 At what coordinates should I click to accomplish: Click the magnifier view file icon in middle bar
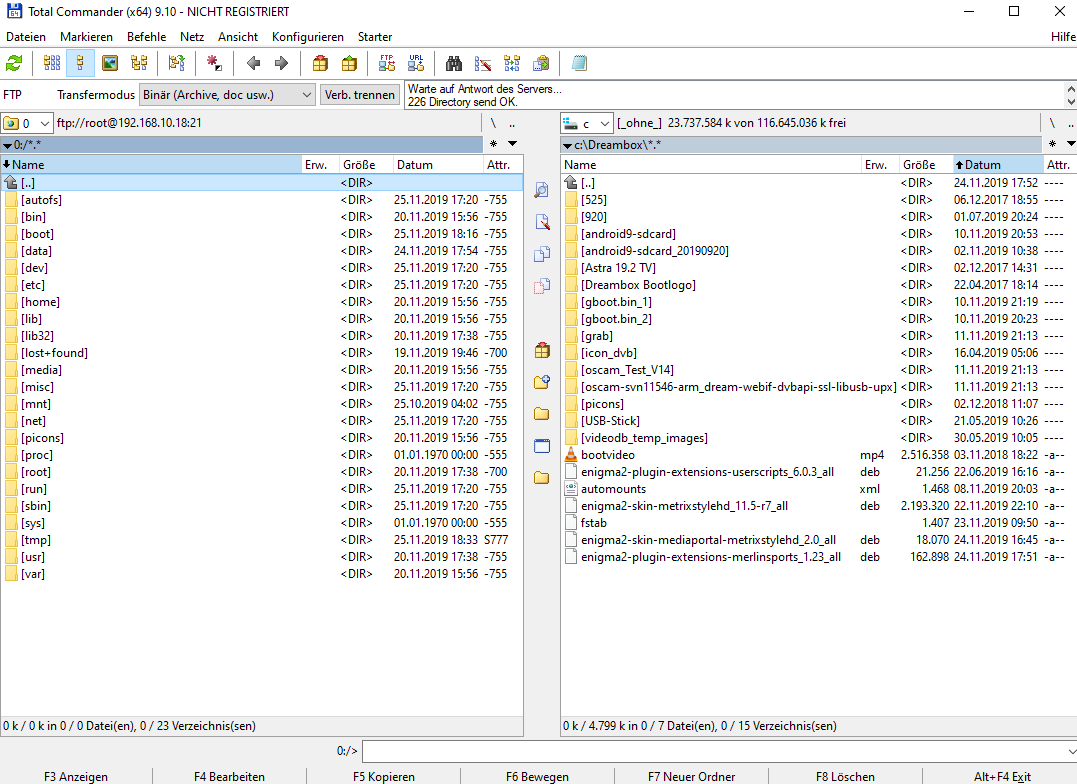tap(542, 190)
